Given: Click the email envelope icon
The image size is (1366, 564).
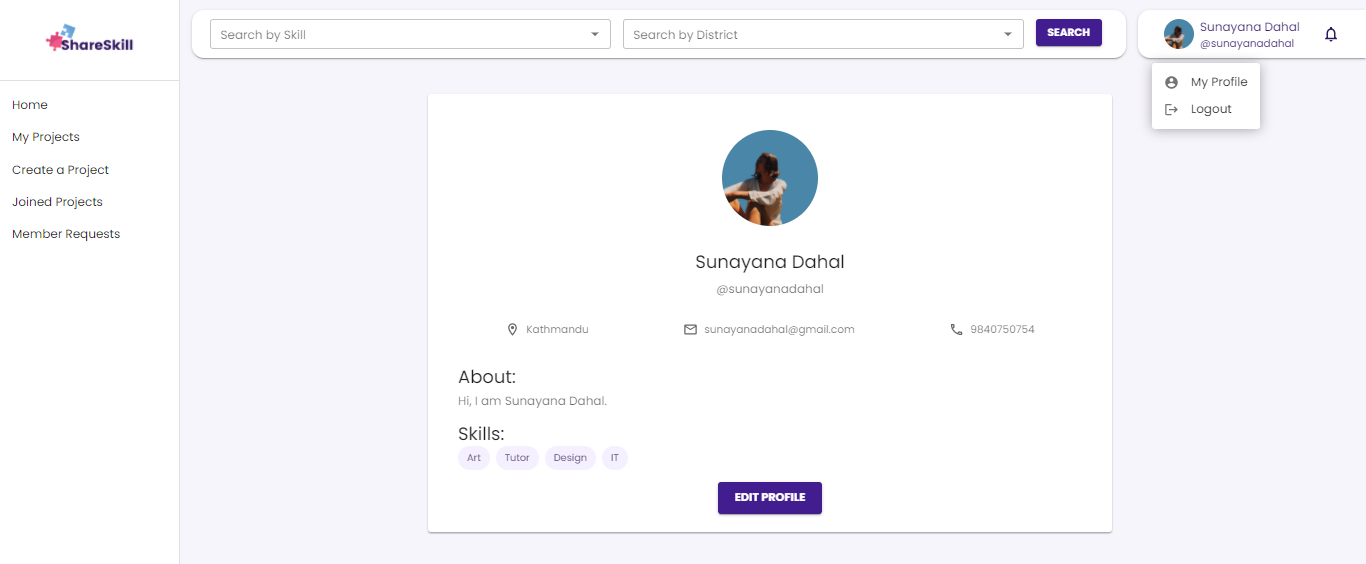Looking at the screenshot, I should (x=690, y=329).
